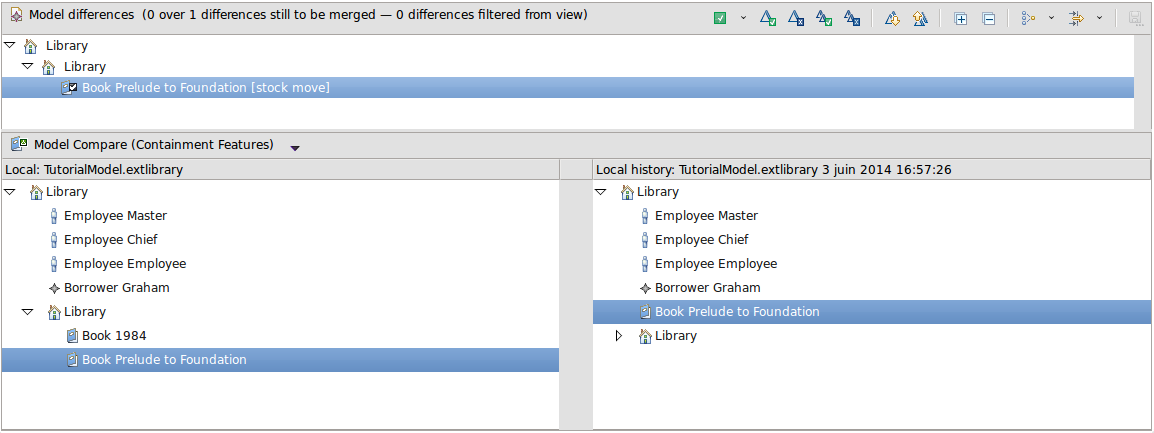Click the green checkmark merge toolbar icon
The height and width of the screenshot is (433, 1154).
tap(720, 18)
